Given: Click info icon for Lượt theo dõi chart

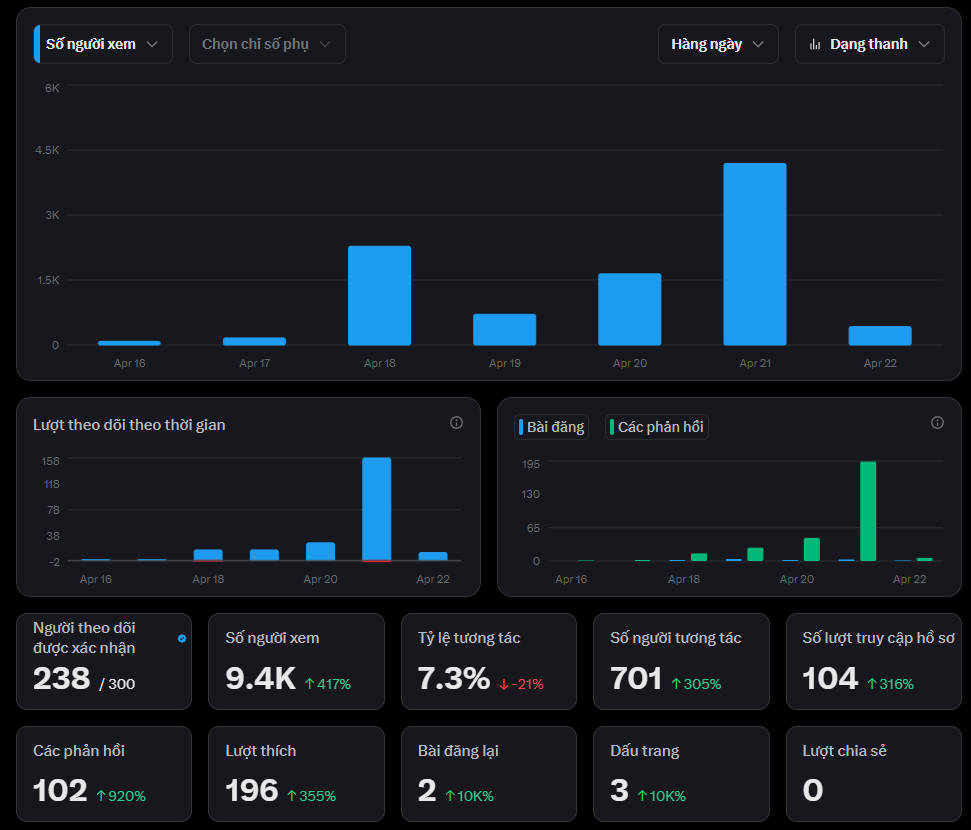Looking at the screenshot, I should pos(456,422).
